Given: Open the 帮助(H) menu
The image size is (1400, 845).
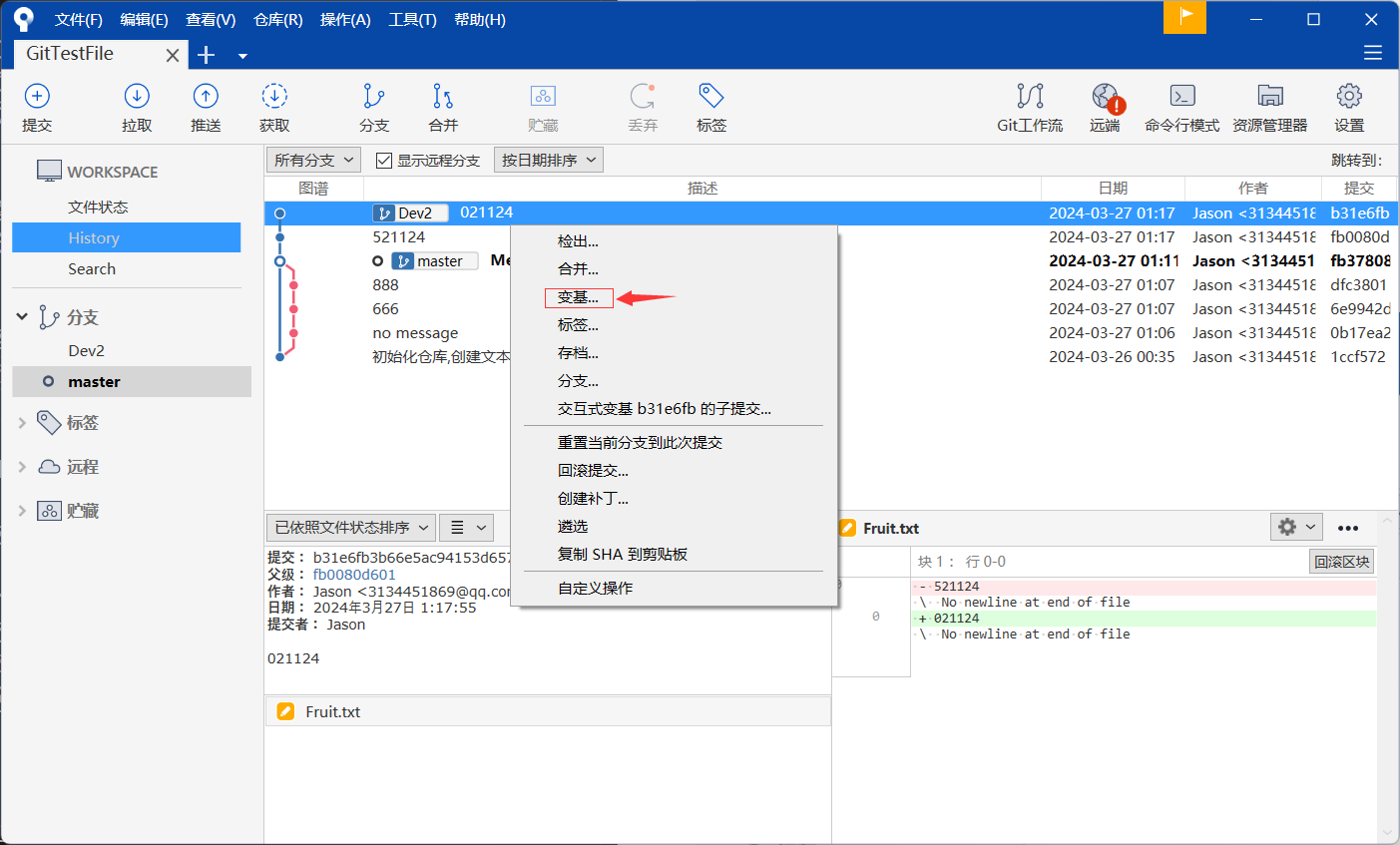Looking at the screenshot, I should [x=479, y=19].
